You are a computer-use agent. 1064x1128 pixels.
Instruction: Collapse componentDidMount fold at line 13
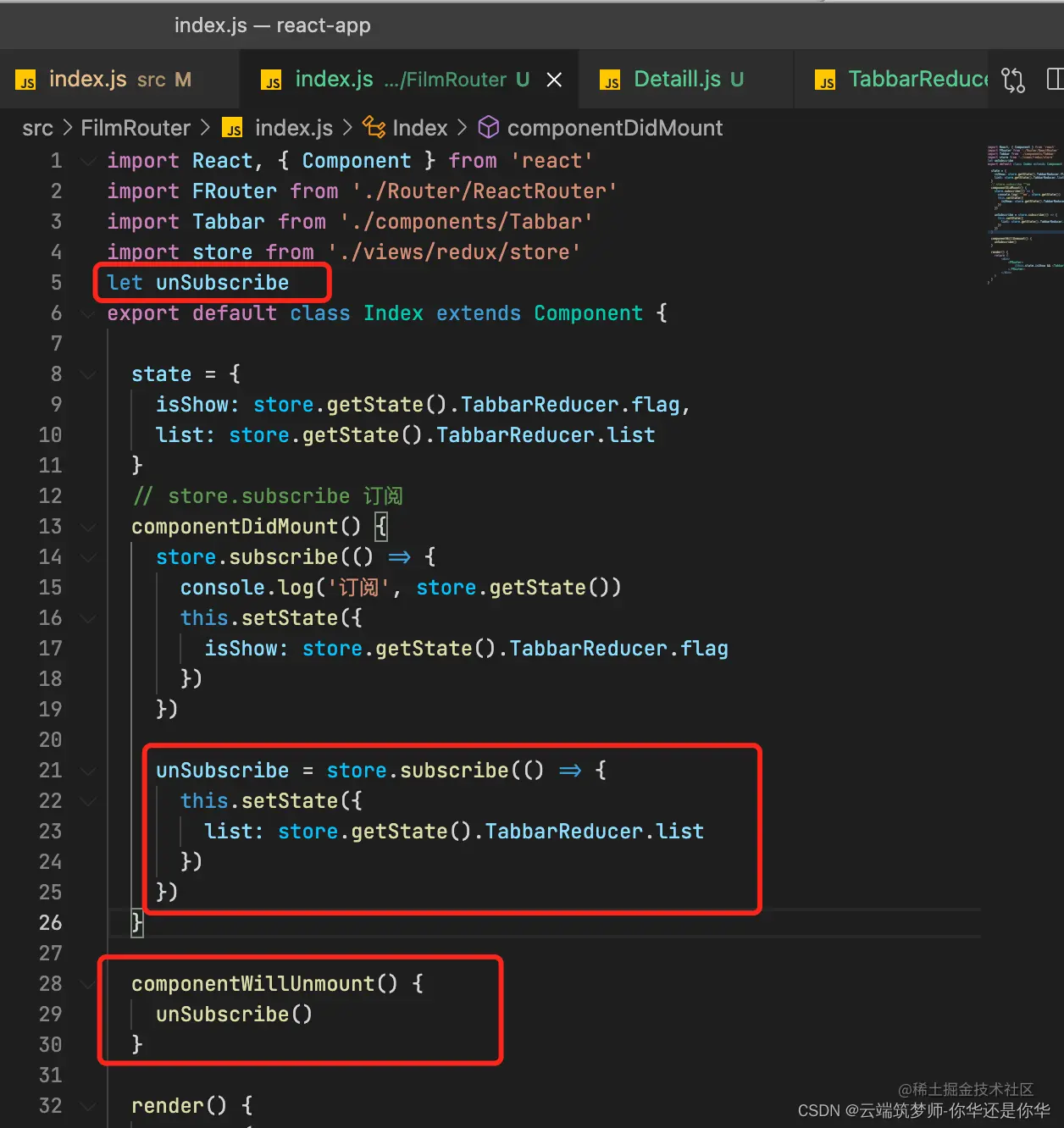(88, 527)
